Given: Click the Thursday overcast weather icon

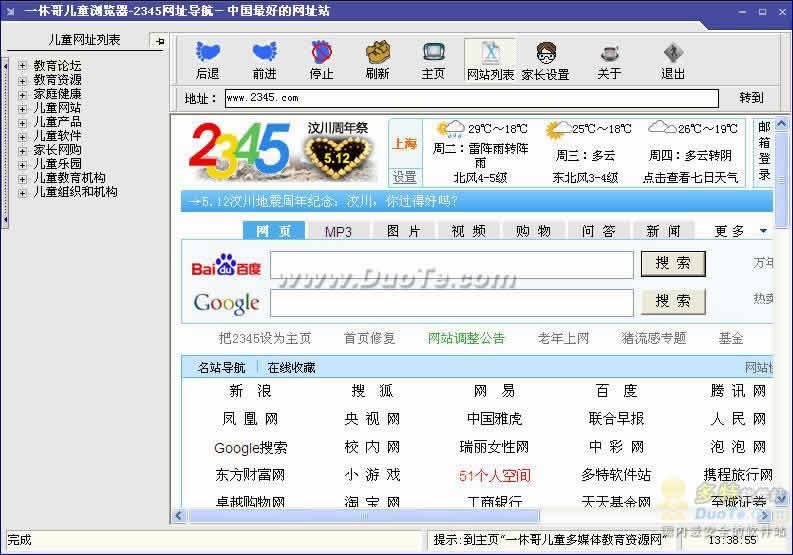Looking at the screenshot, I should point(662,127).
